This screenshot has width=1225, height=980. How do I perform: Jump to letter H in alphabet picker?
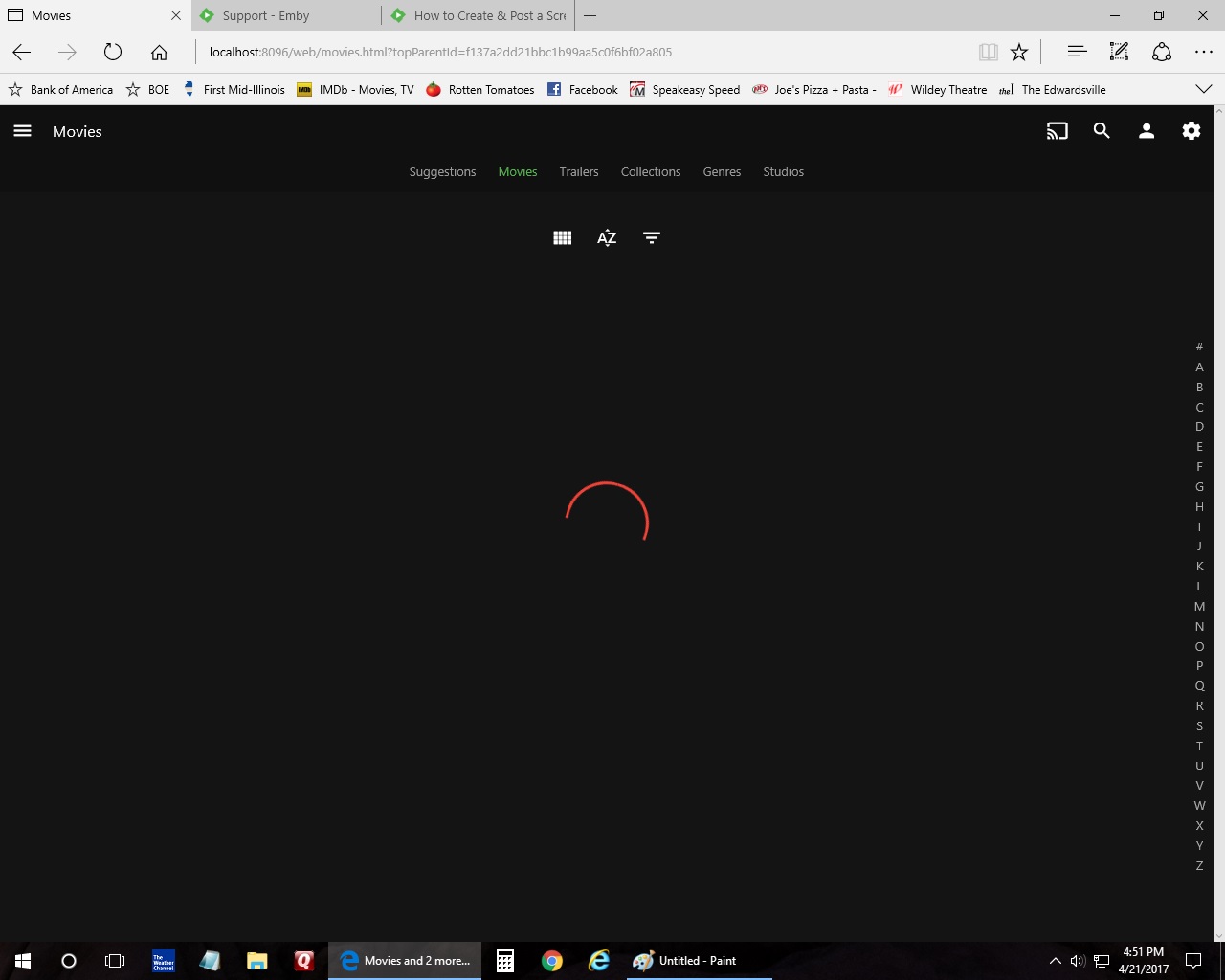(1199, 506)
